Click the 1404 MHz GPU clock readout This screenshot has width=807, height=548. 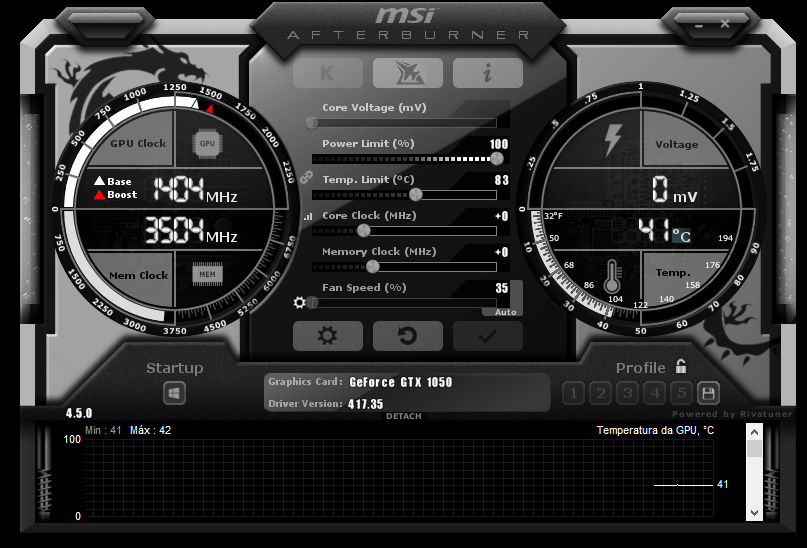(x=195, y=189)
